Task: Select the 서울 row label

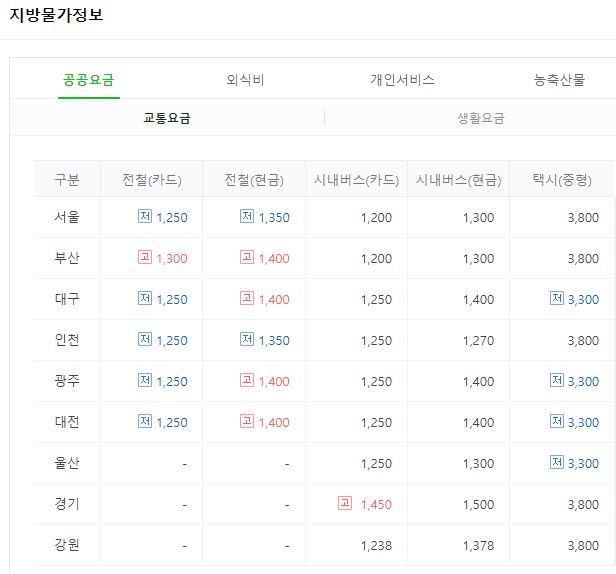Action: 67,217
